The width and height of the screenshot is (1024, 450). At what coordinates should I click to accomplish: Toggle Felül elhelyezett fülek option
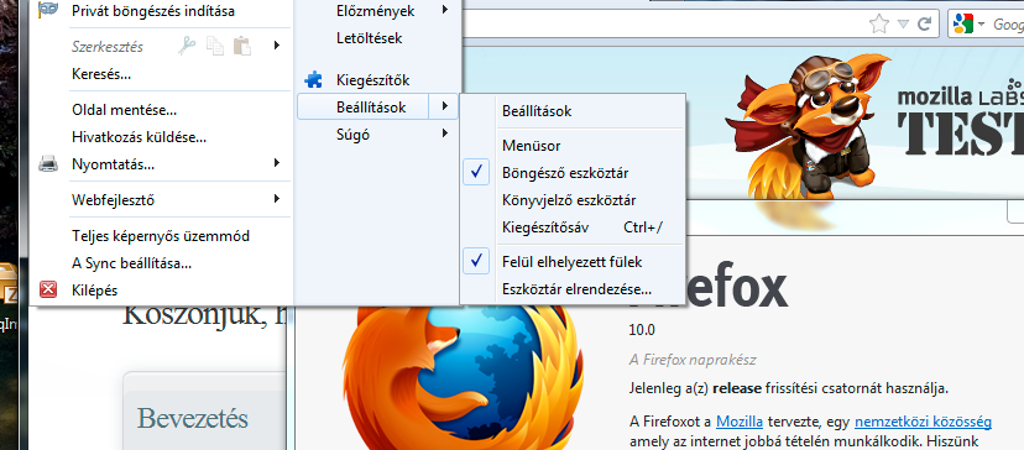pos(573,262)
